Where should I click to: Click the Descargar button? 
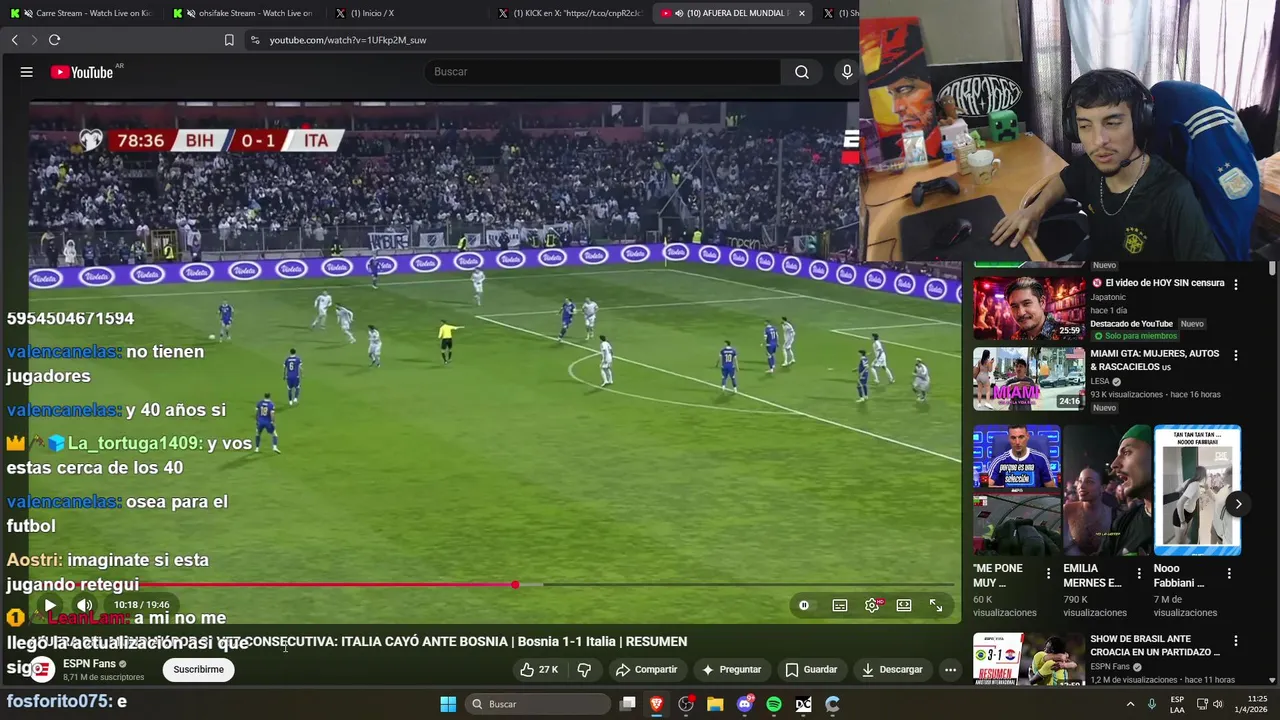pos(892,669)
